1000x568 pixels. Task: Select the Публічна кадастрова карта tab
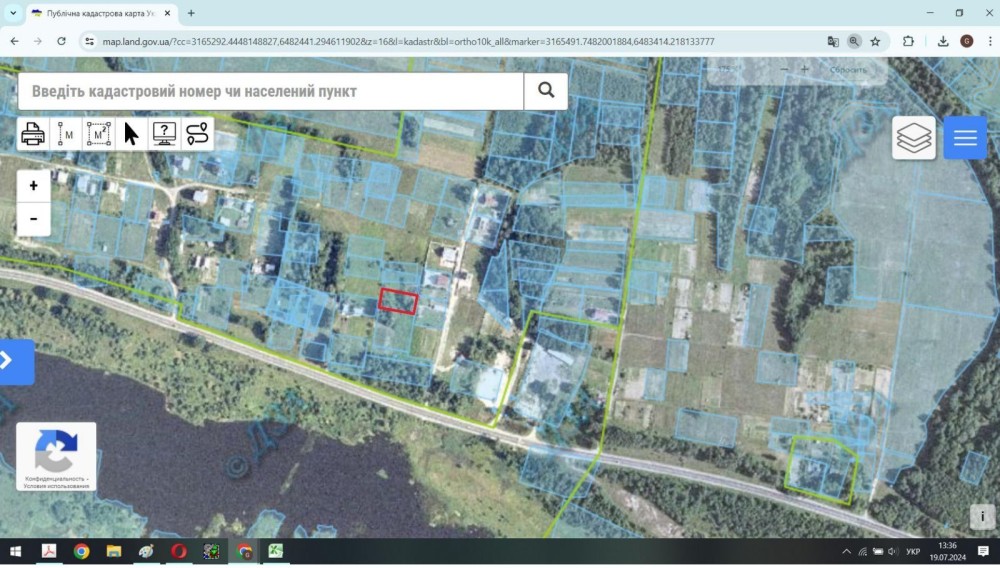(102, 13)
